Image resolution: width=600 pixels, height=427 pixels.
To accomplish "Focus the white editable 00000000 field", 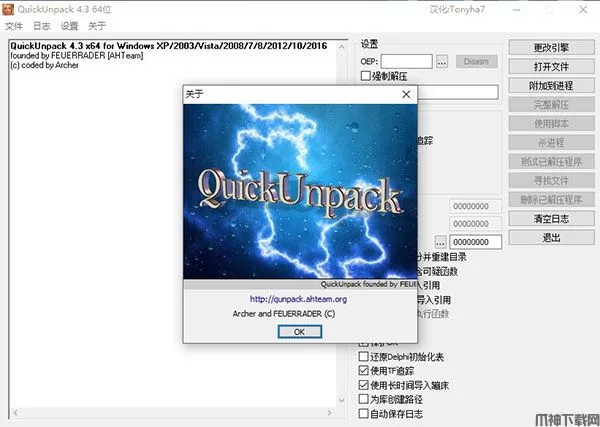I will (x=475, y=242).
